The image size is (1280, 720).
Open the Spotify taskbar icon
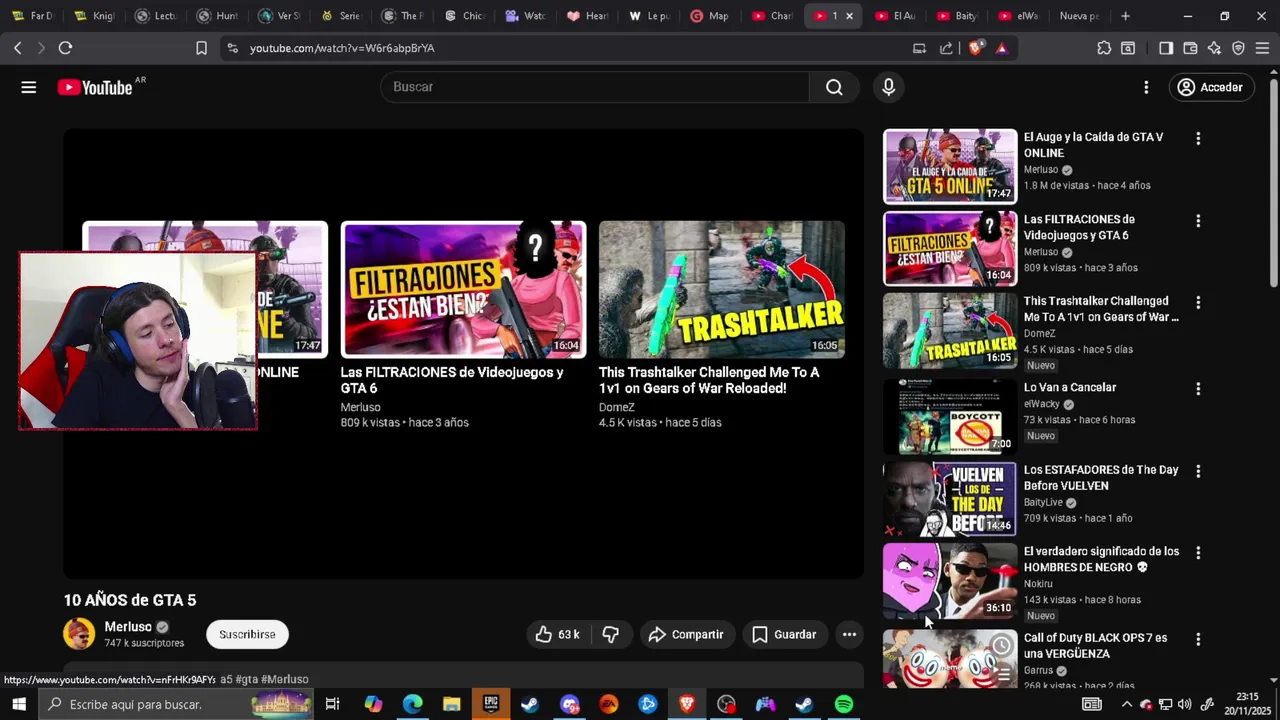[x=844, y=704]
